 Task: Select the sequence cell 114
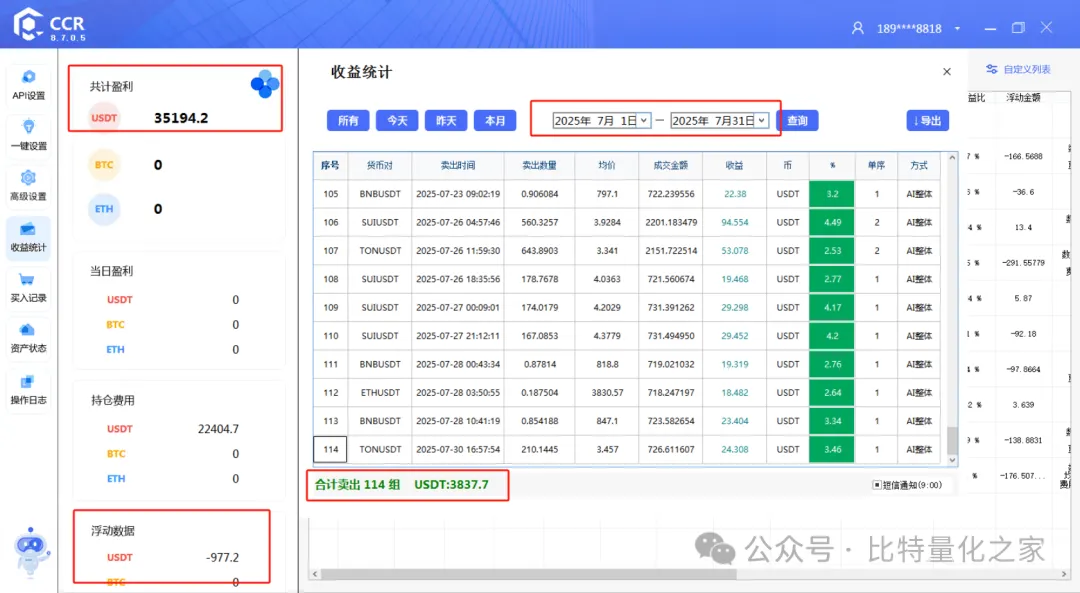(x=331, y=449)
